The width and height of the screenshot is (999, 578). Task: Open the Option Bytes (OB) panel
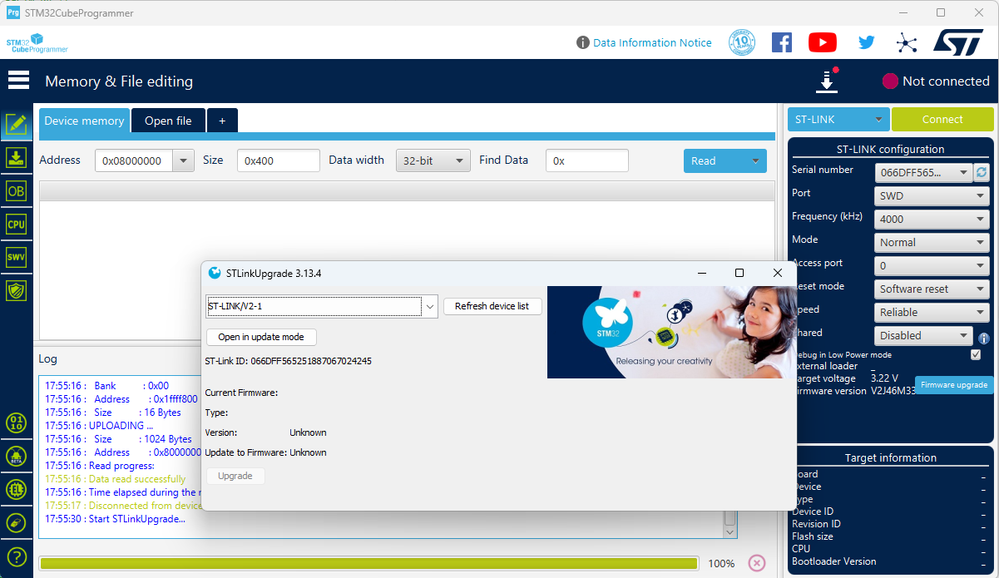(x=16, y=191)
